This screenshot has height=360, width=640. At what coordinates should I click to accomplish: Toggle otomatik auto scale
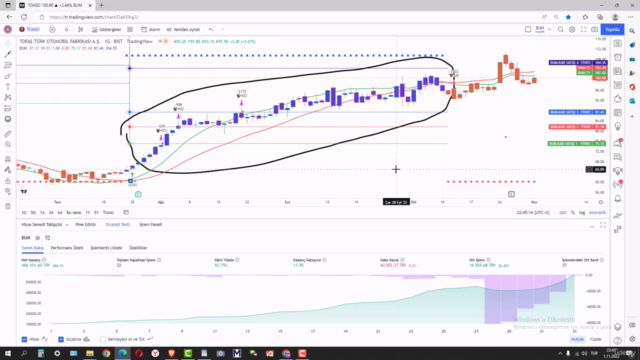[x=597, y=213]
